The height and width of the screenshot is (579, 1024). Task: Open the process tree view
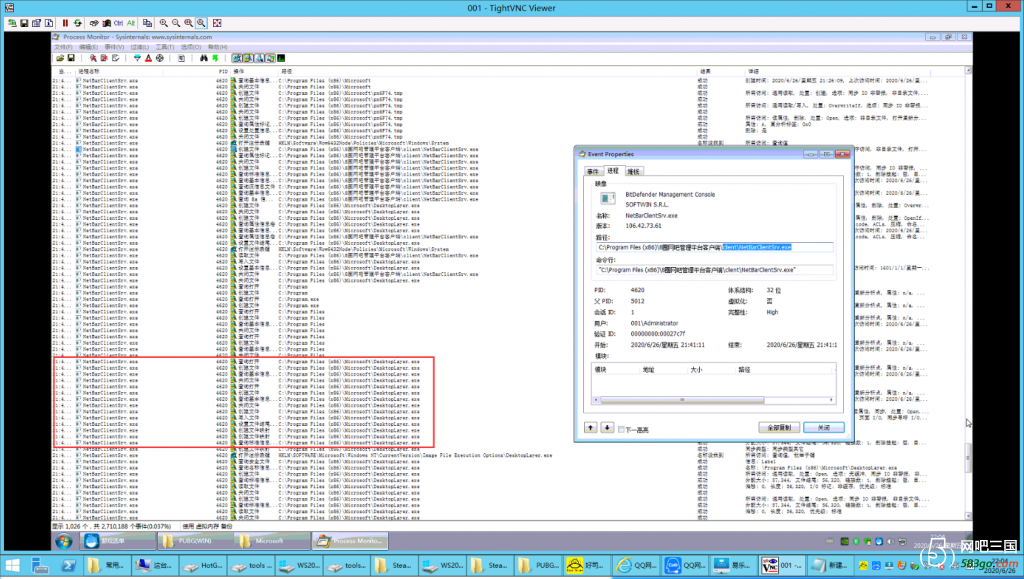(x=182, y=58)
